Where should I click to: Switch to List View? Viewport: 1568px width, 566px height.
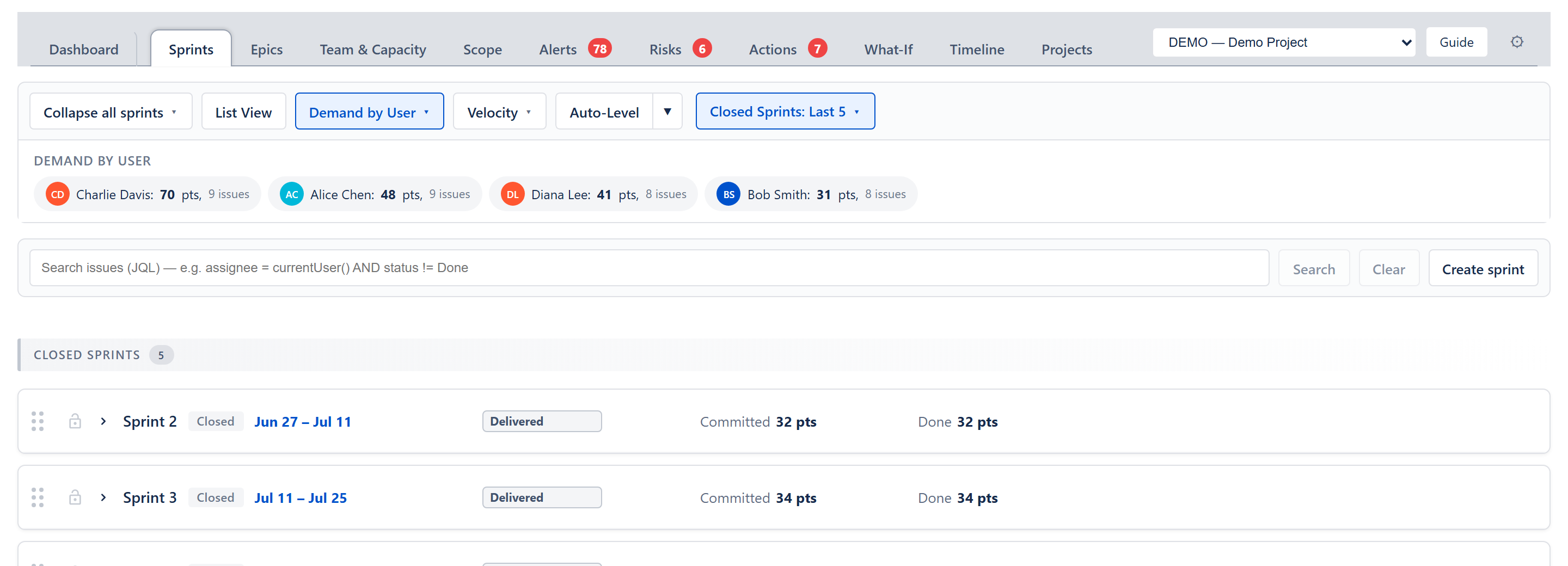point(243,112)
